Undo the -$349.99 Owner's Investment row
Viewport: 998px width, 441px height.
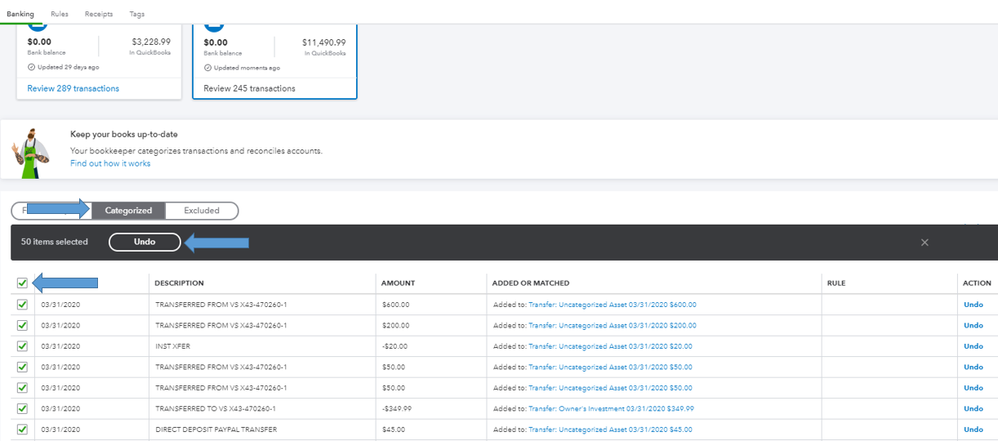click(973, 409)
